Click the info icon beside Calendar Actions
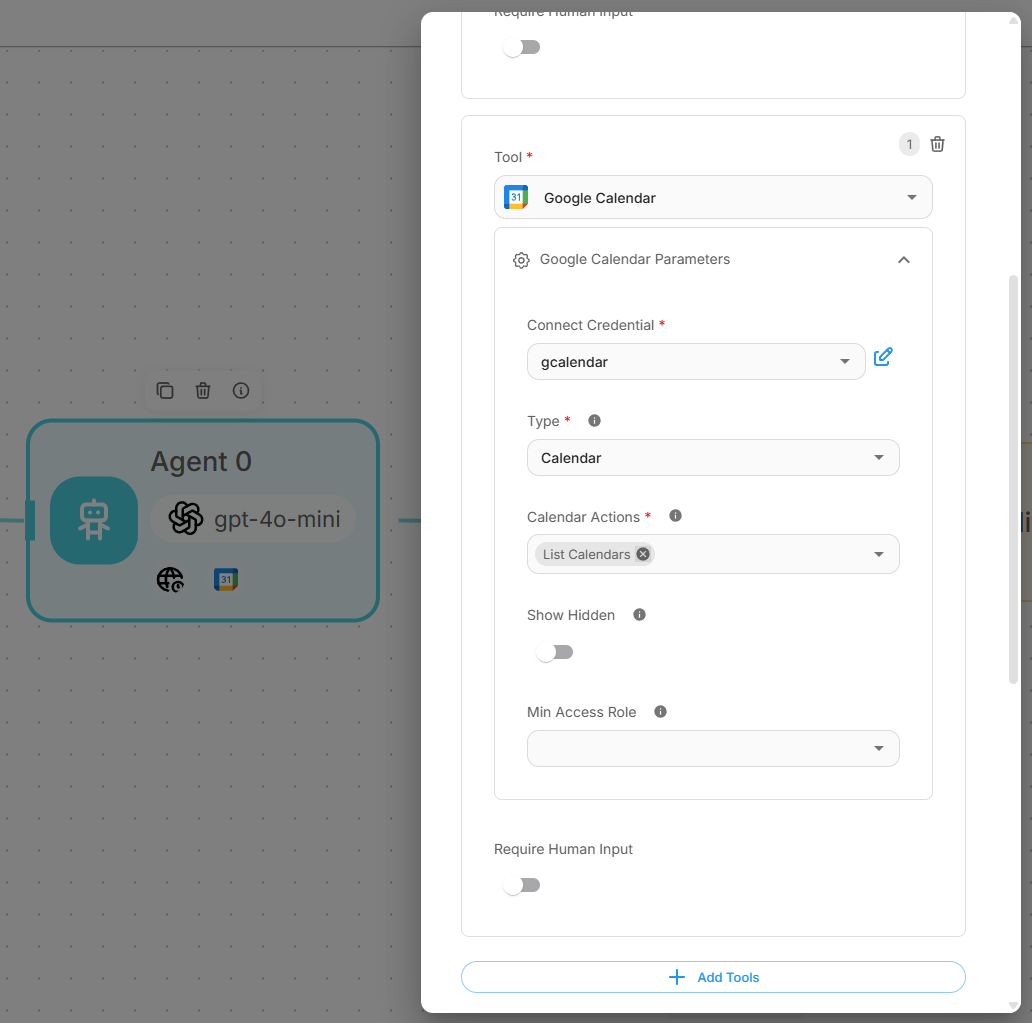This screenshot has width=1032, height=1023. [675, 516]
